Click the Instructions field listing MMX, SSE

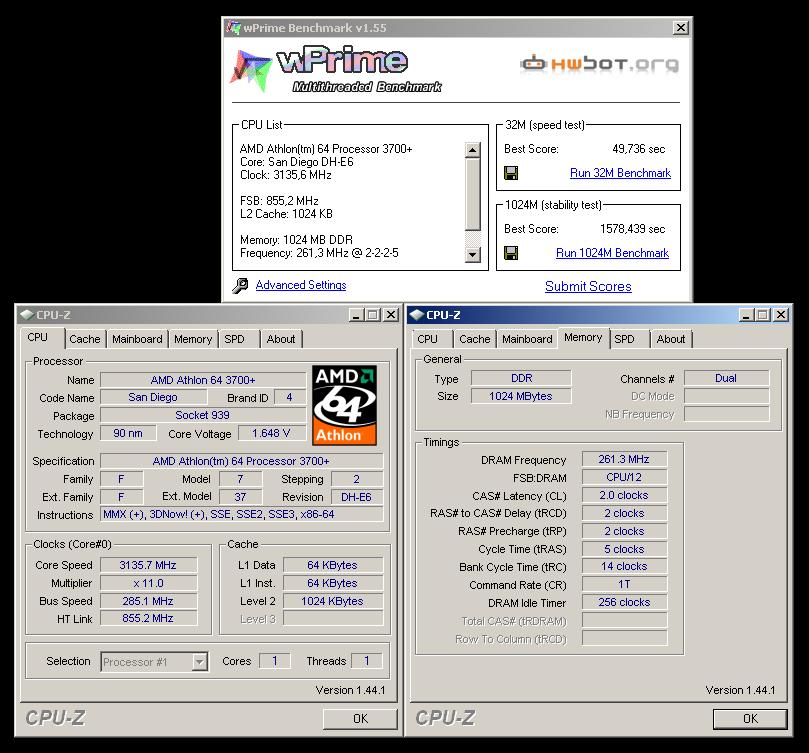[241, 515]
